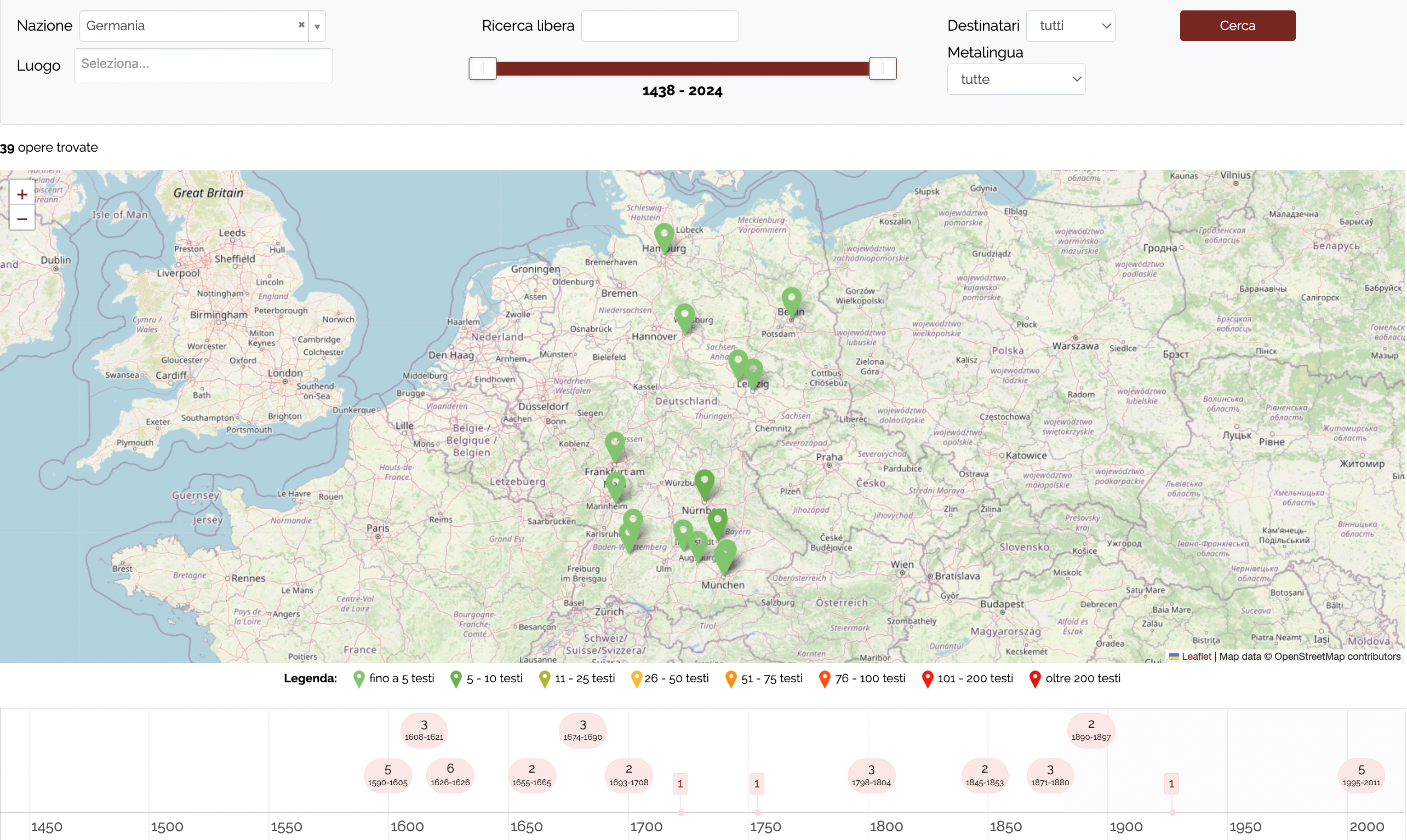The width and height of the screenshot is (1407, 840).
Task: Focus the Ricerca libera text field
Action: [x=661, y=26]
